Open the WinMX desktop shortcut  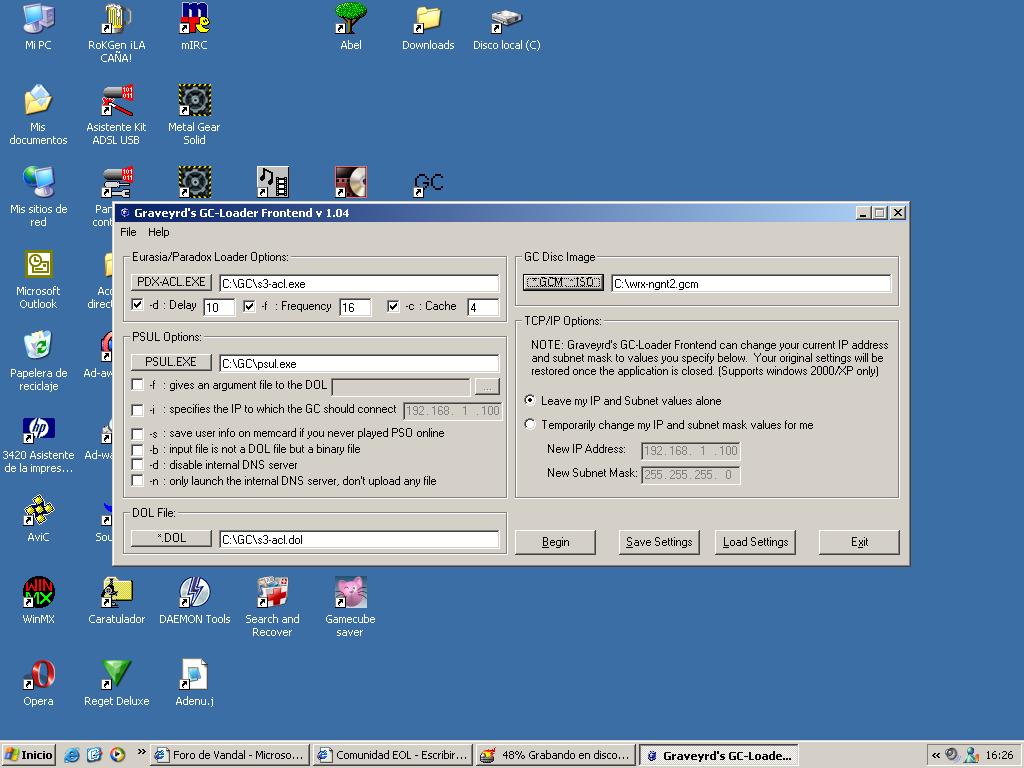click(38, 593)
